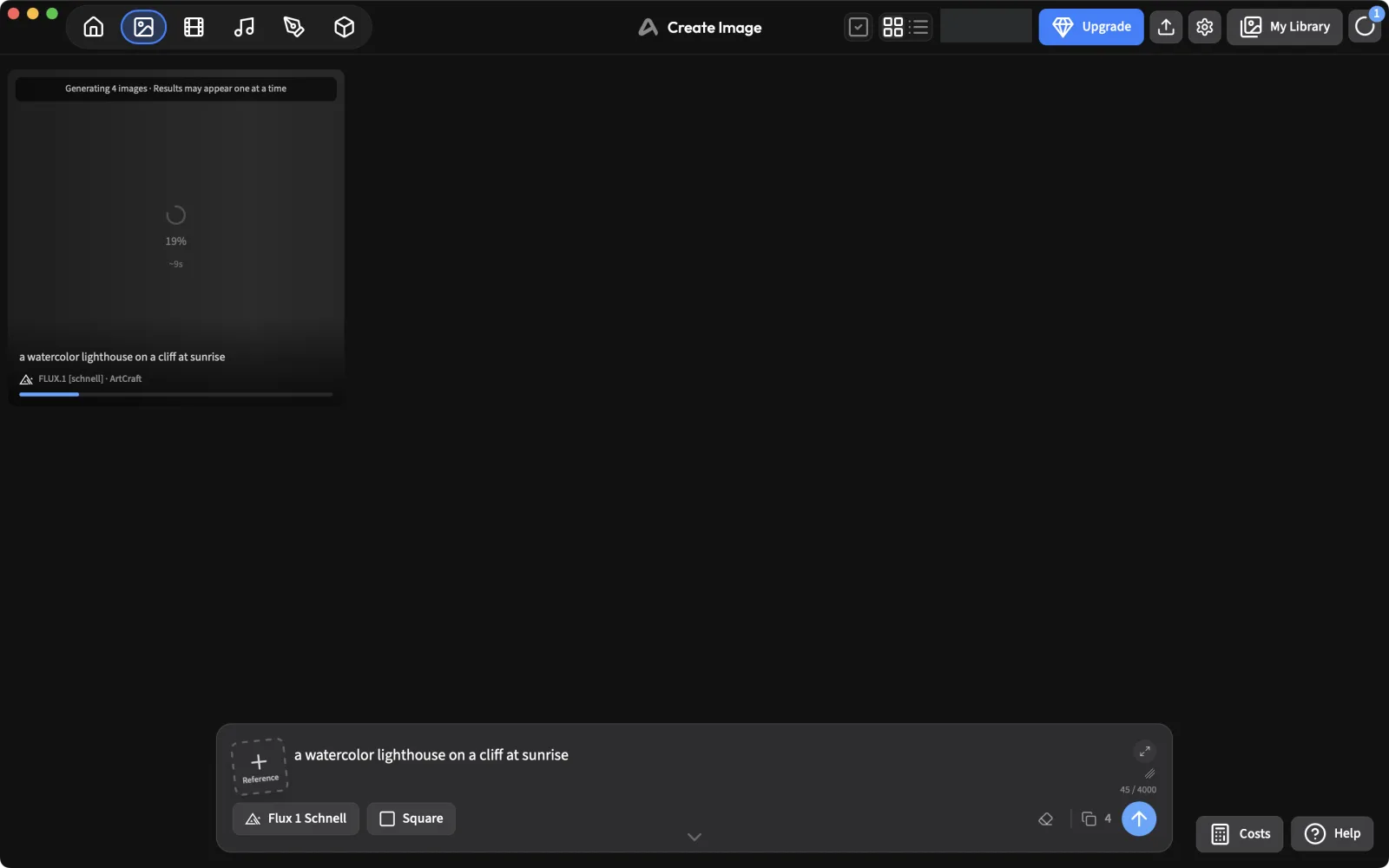The width and height of the screenshot is (1389, 868).
Task: Clear prompt with the eraser icon
Action: [1045, 819]
